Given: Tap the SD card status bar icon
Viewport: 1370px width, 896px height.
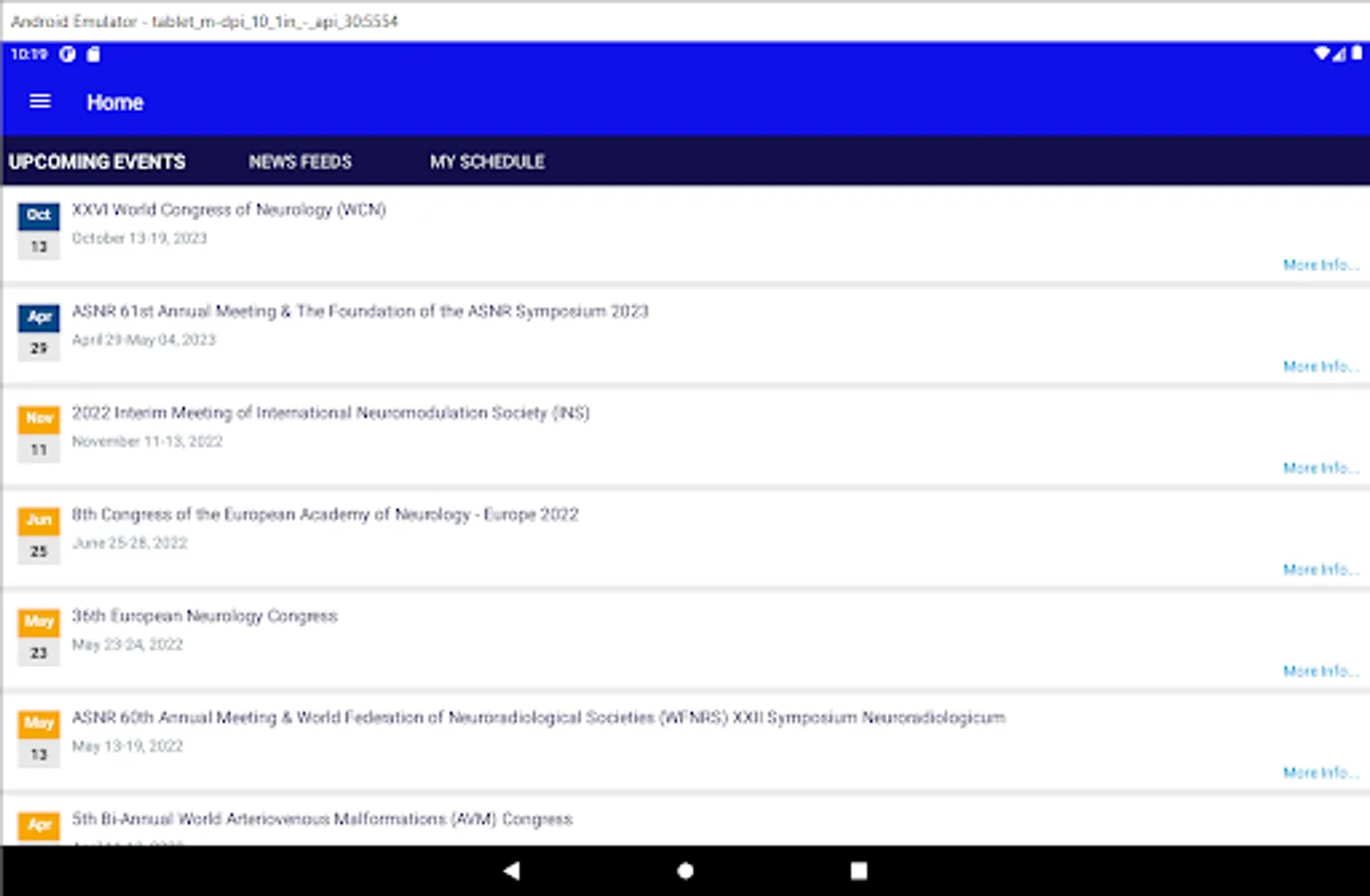Looking at the screenshot, I should point(93,54).
